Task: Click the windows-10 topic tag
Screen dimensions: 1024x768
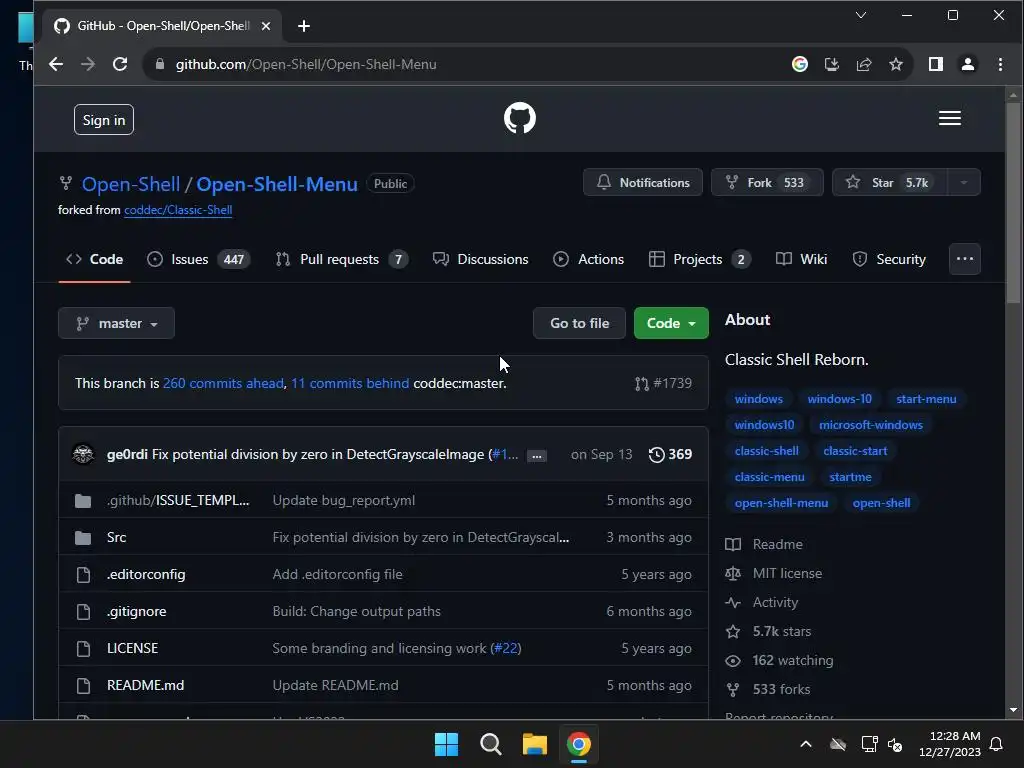Action: point(839,399)
